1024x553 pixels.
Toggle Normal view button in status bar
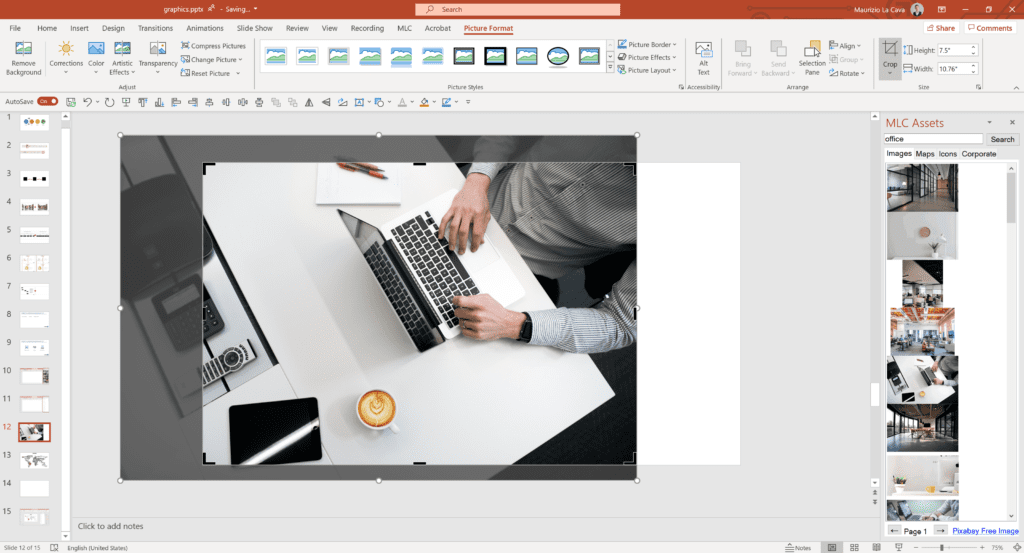point(831,548)
